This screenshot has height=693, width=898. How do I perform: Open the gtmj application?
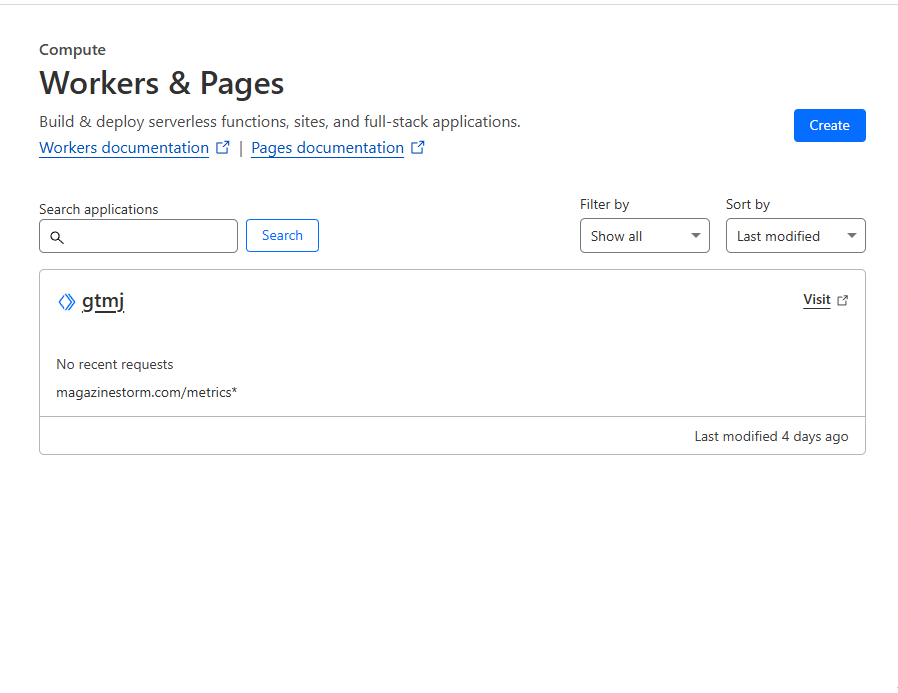[x=103, y=301]
